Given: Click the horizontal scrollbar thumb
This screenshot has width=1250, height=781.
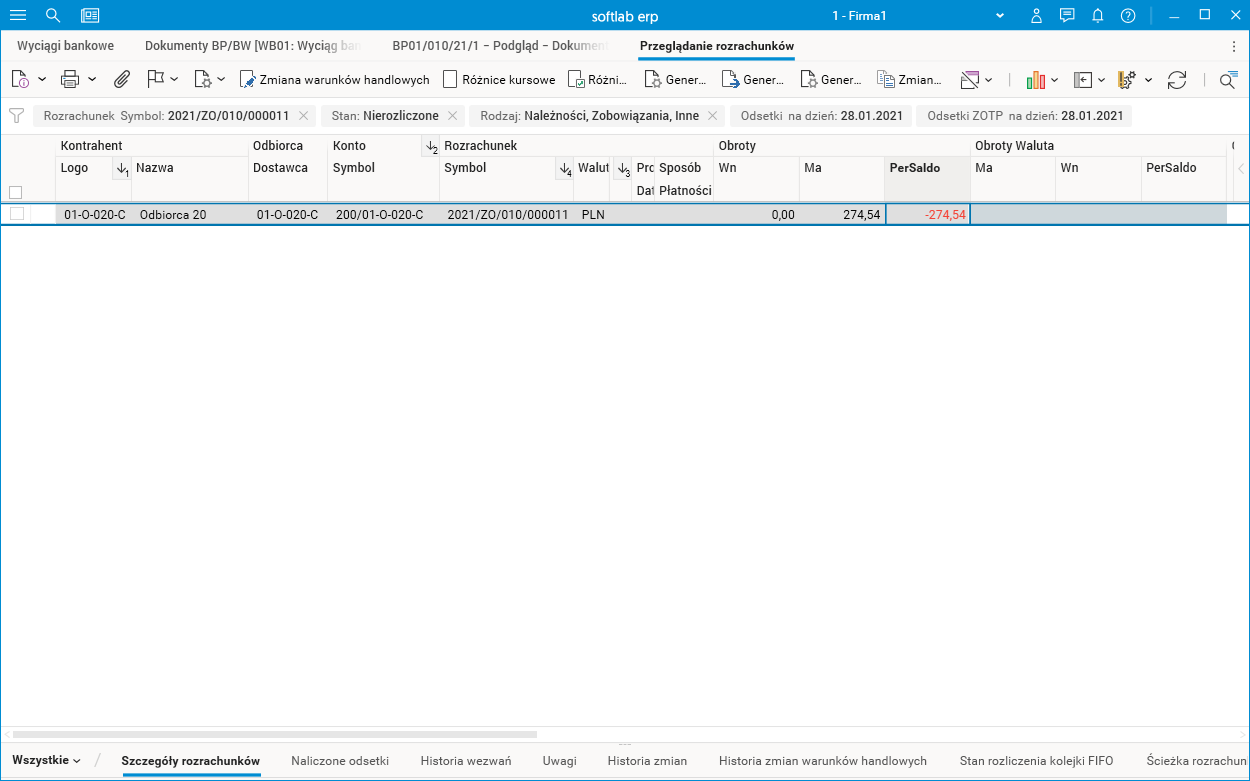Looking at the screenshot, I should pyautogui.click(x=275, y=734).
